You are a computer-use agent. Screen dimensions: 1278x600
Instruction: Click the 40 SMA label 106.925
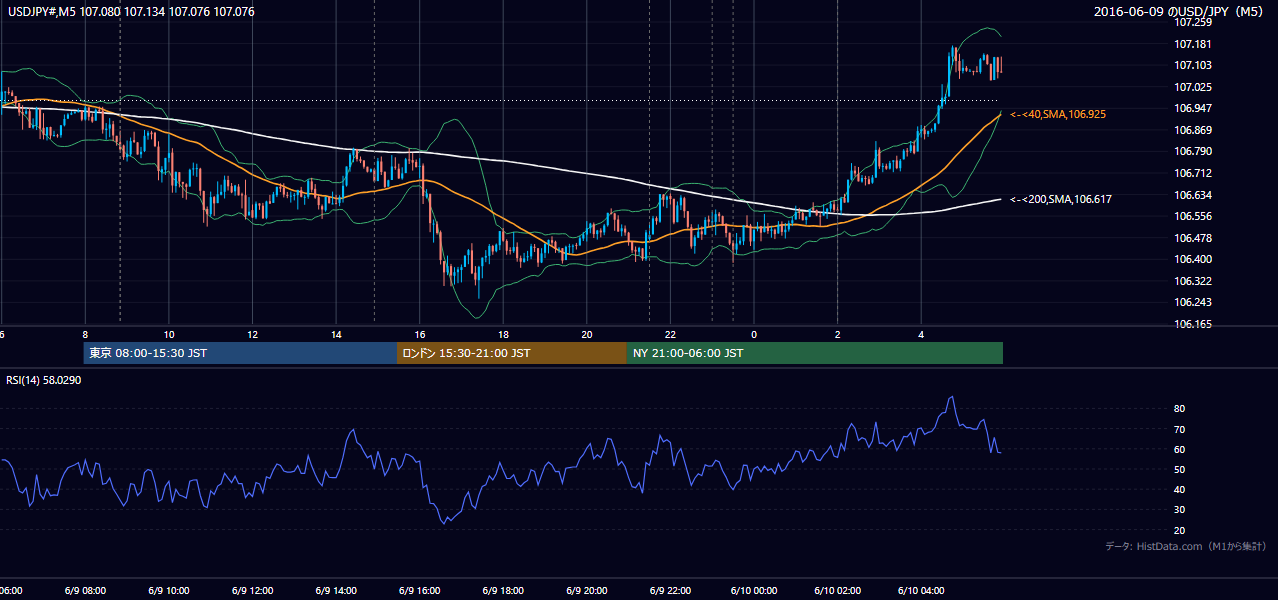click(x=1057, y=115)
